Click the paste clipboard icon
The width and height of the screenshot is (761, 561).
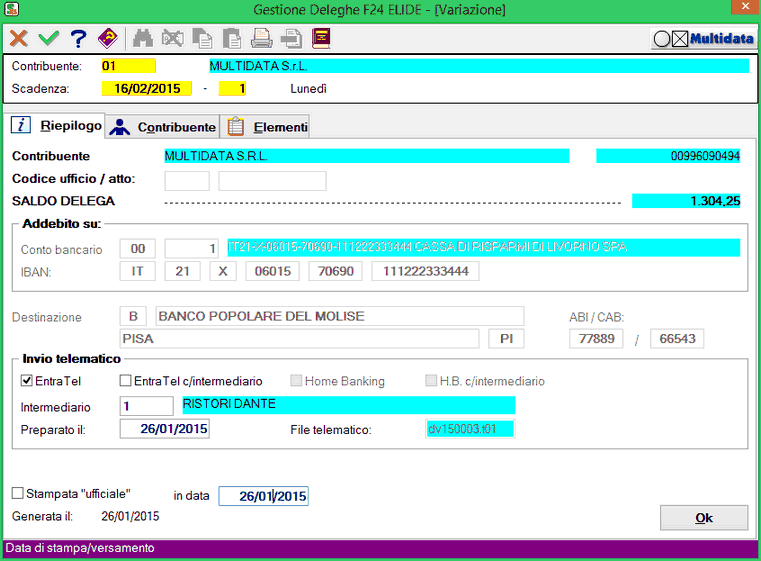click(232, 38)
